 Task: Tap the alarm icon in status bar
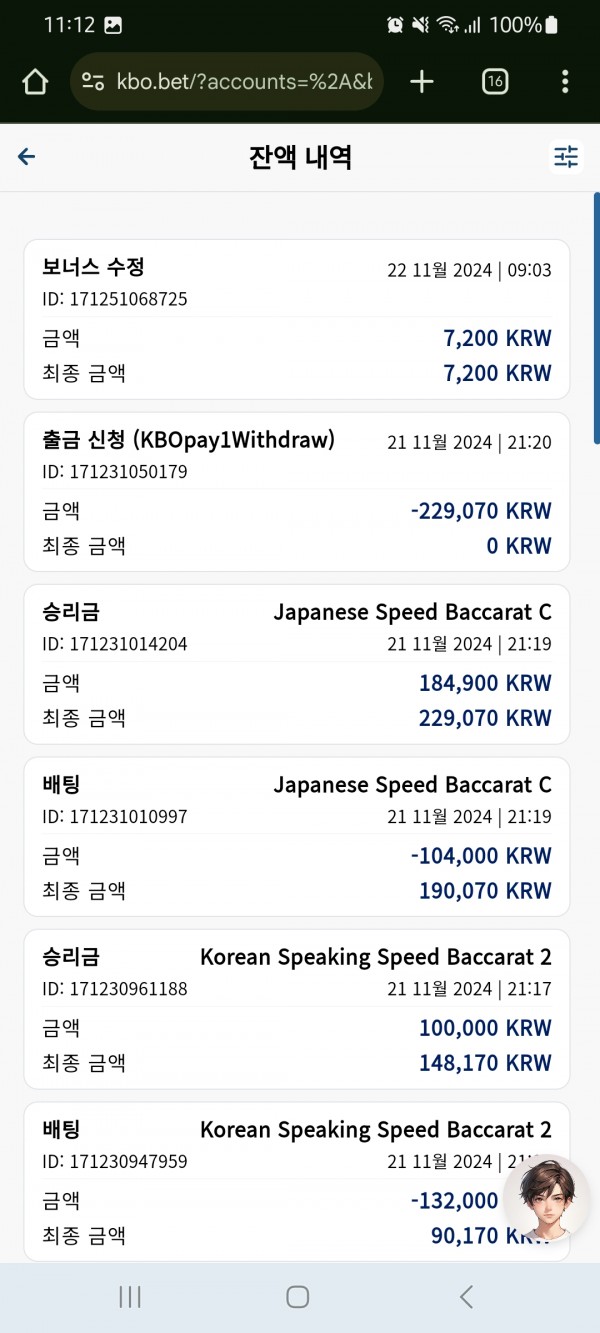395,25
